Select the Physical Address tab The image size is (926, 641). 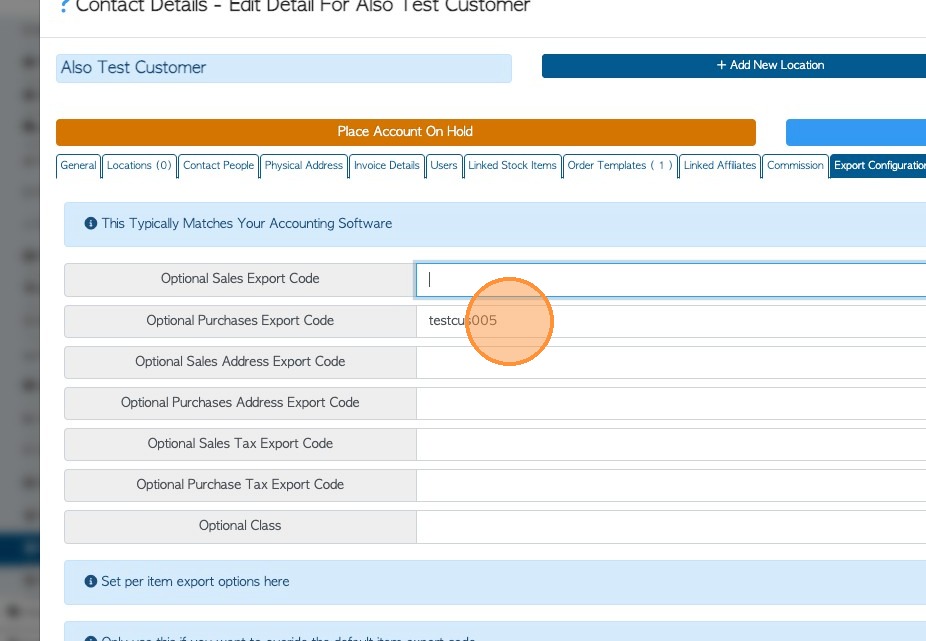tap(304, 165)
